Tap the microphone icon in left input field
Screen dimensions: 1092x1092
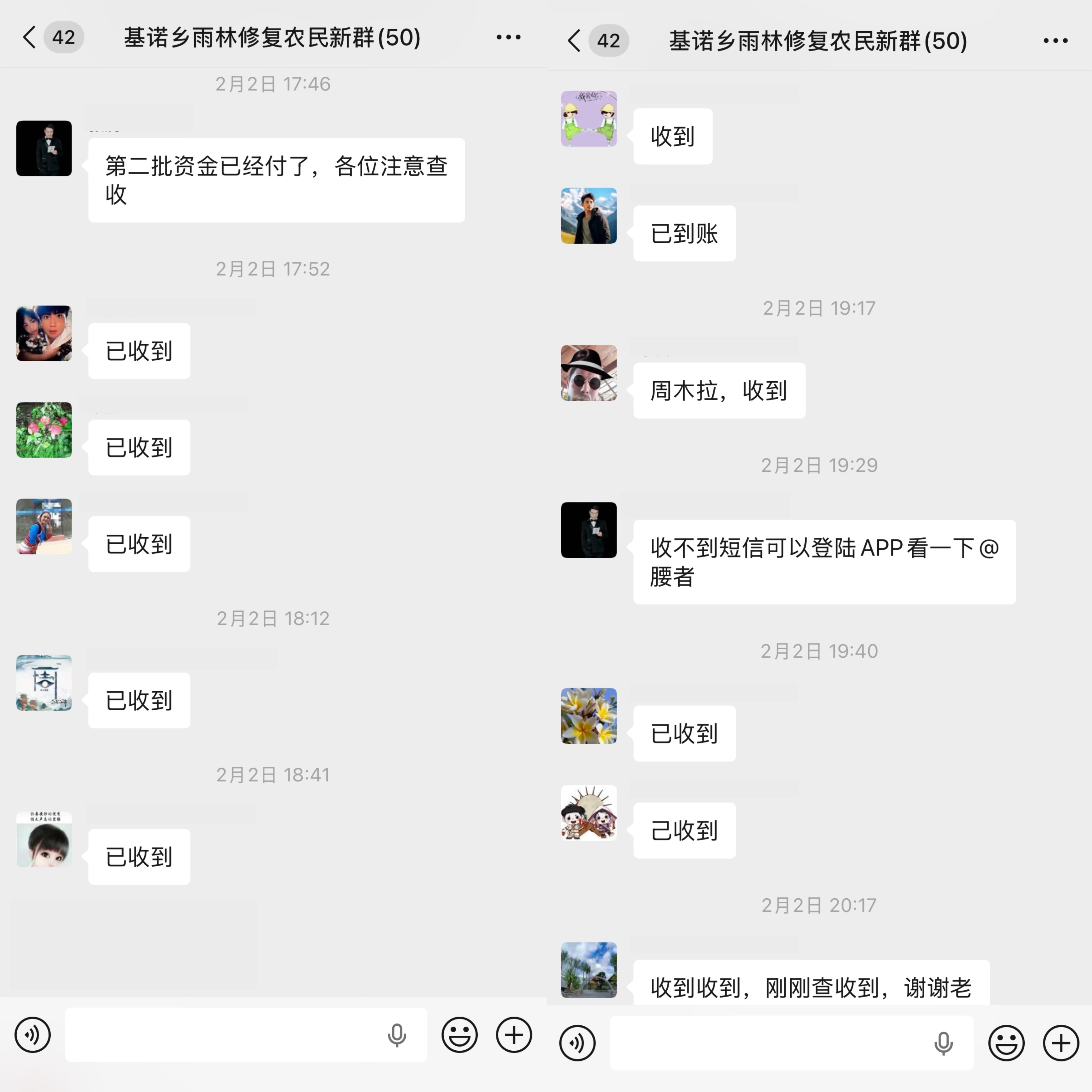tap(397, 1035)
